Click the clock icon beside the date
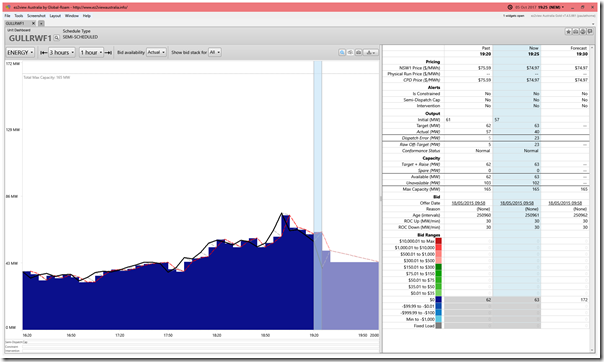The image size is (604, 362). point(510,7)
